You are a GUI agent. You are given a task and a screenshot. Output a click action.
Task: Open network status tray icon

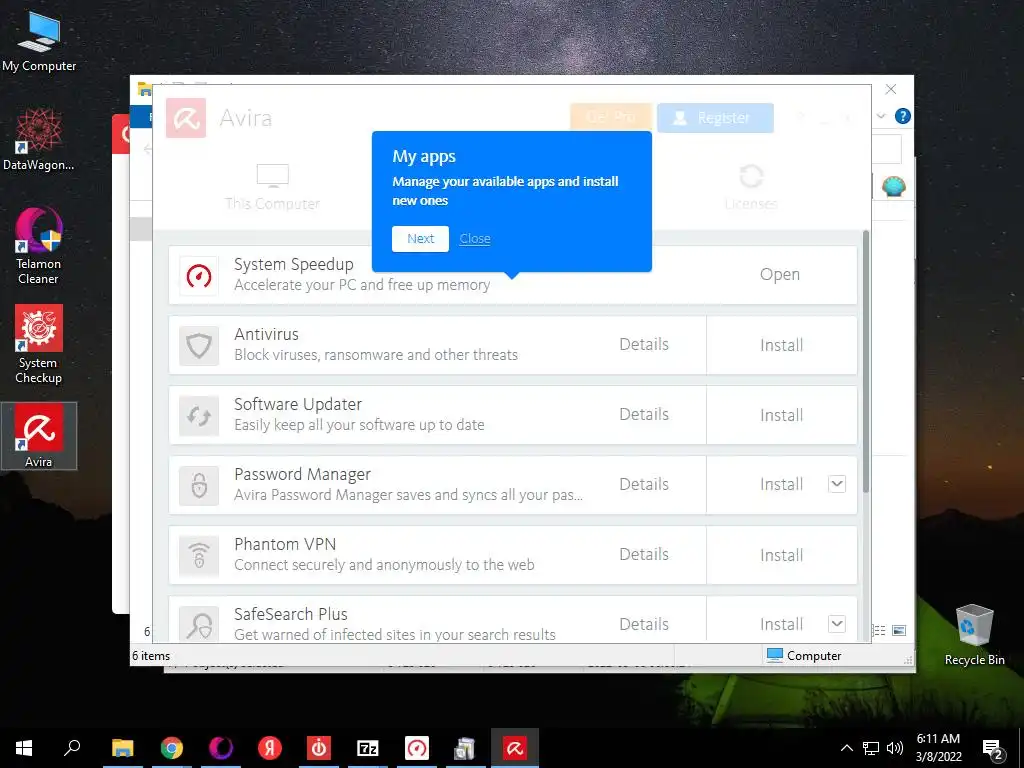click(871, 748)
